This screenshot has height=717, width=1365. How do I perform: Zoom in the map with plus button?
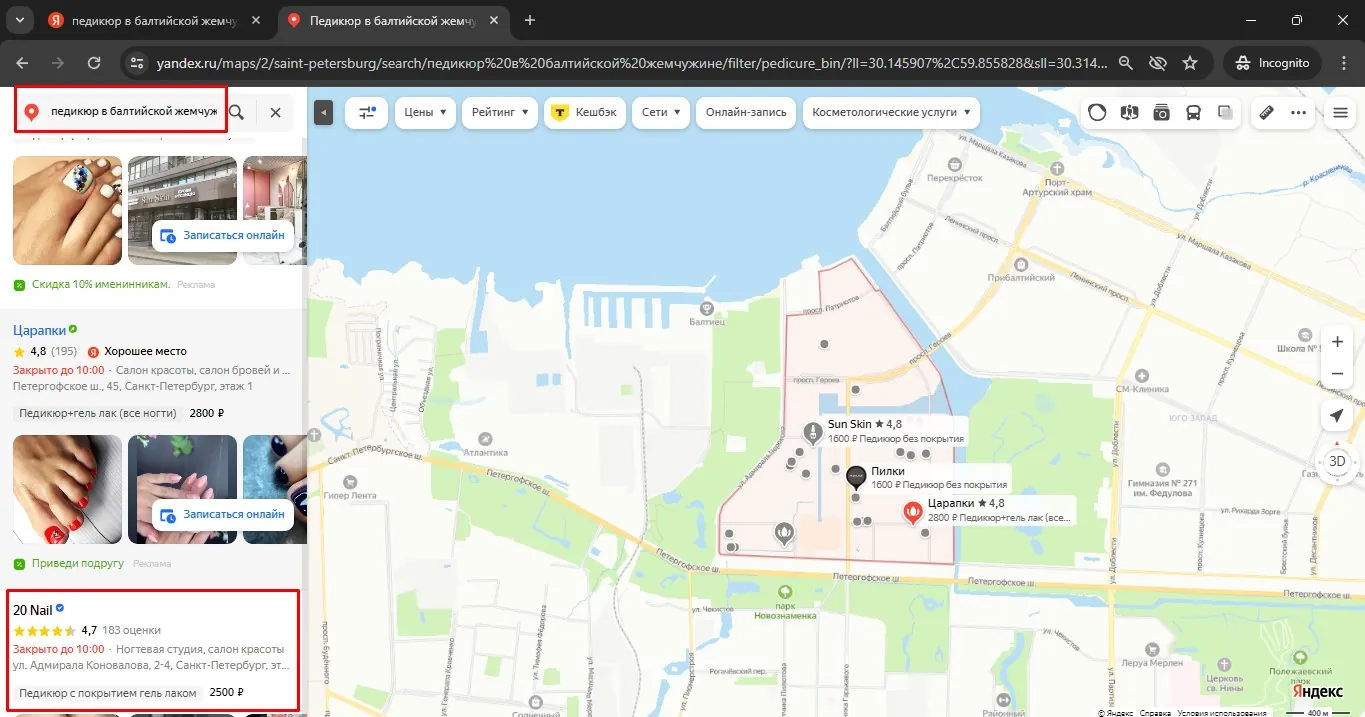click(1337, 342)
